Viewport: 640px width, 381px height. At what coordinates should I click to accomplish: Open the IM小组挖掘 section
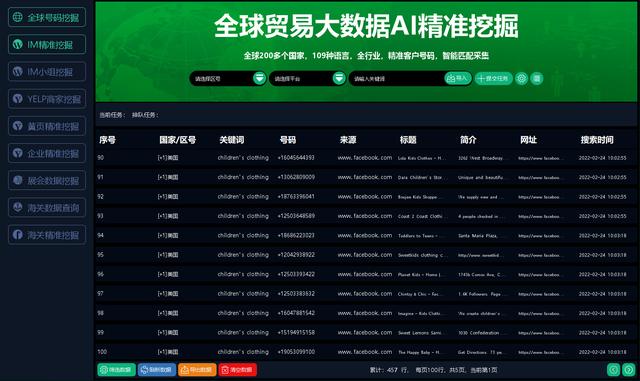click(47, 72)
